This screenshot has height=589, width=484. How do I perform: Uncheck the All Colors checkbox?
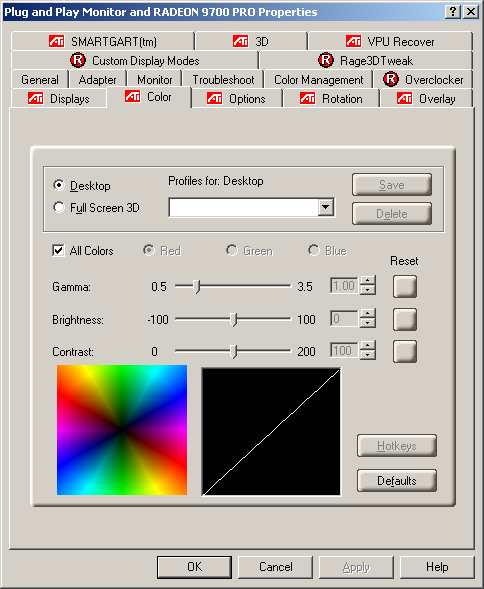click(58, 250)
